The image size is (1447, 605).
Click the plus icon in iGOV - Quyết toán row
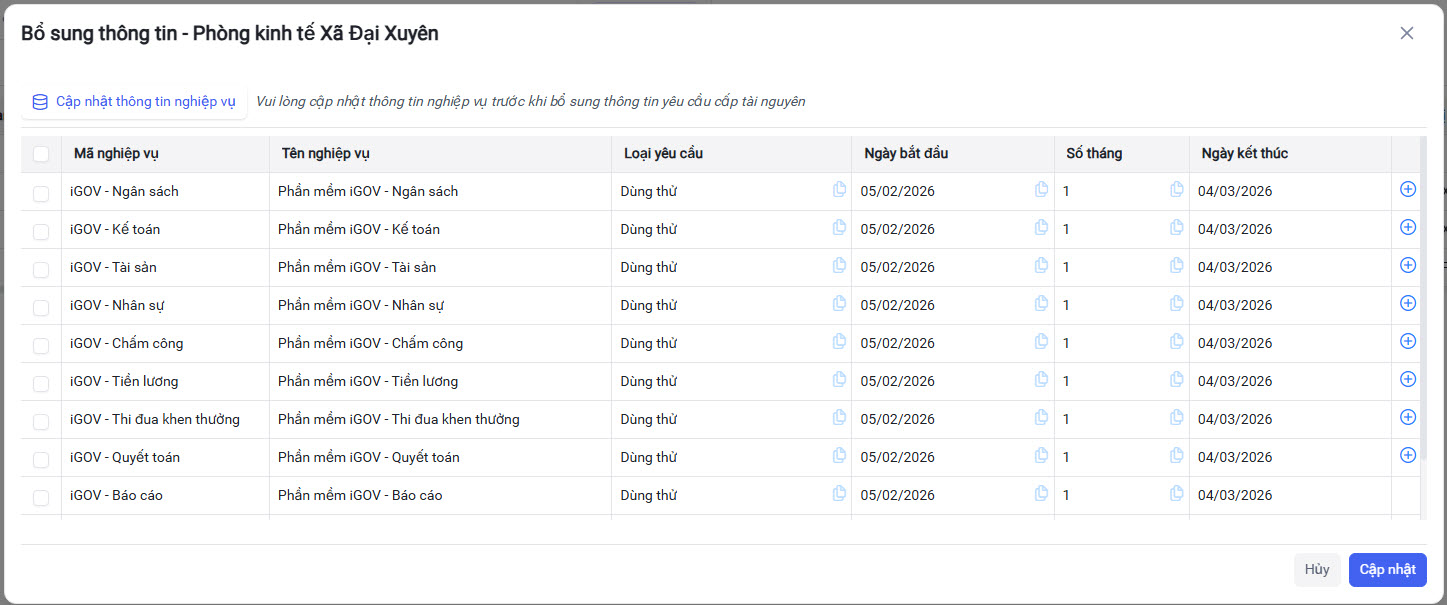tap(1408, 455)
